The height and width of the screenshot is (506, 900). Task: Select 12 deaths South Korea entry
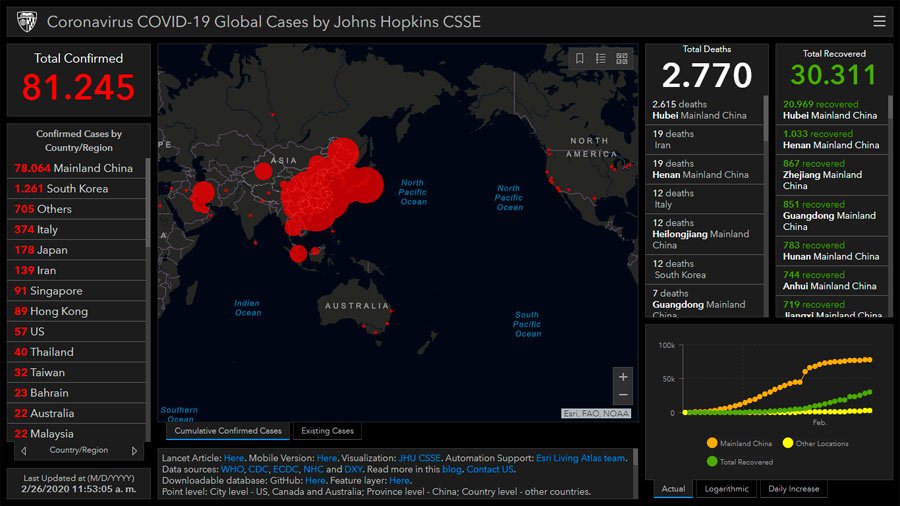coord(705,269)
